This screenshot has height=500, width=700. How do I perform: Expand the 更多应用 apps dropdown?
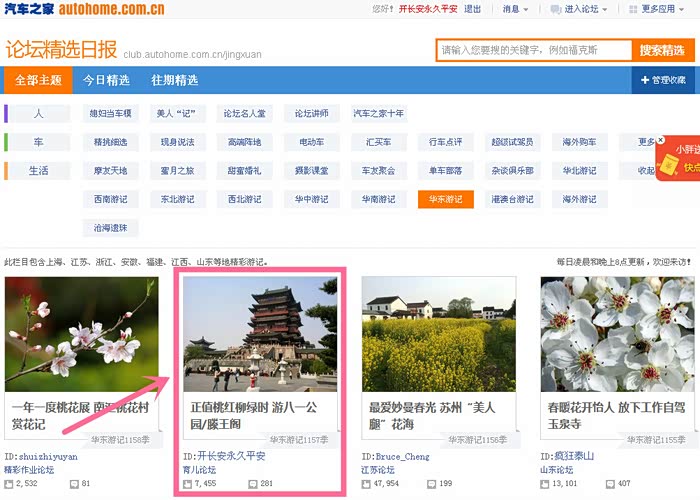[x=656, y=9]
